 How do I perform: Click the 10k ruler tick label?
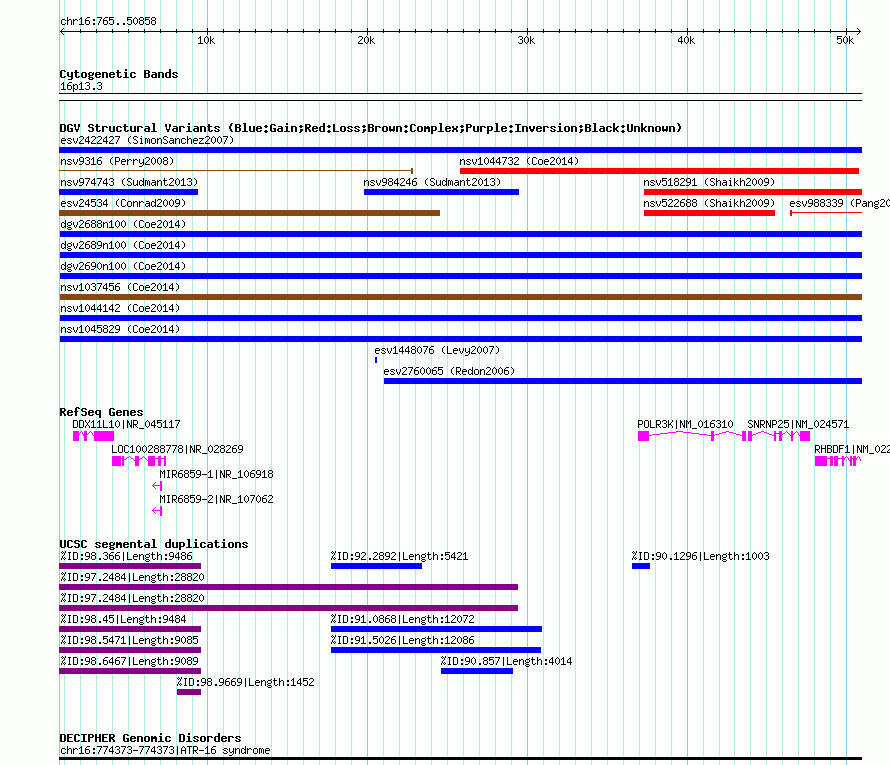pos(206,40)
